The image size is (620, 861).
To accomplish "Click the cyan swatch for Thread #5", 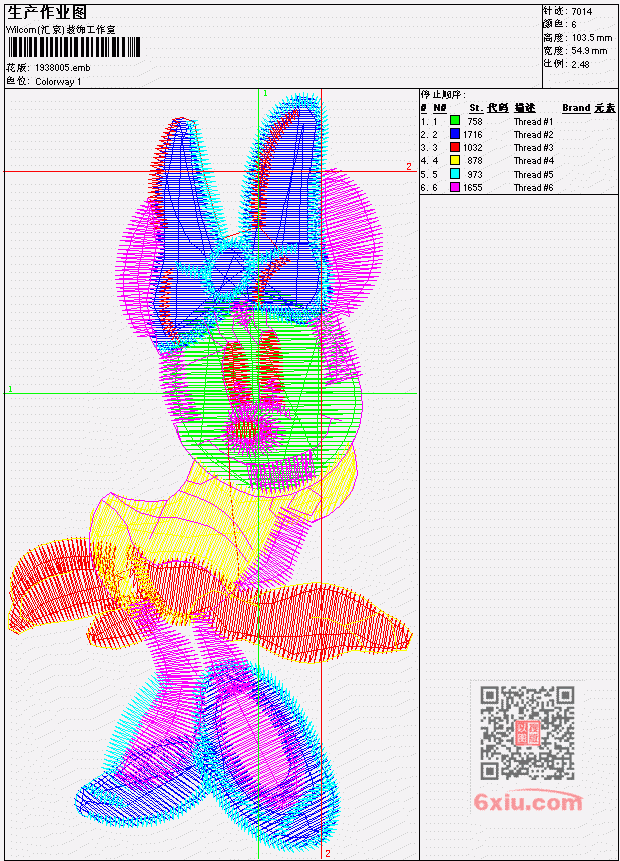I will point(455,174).
